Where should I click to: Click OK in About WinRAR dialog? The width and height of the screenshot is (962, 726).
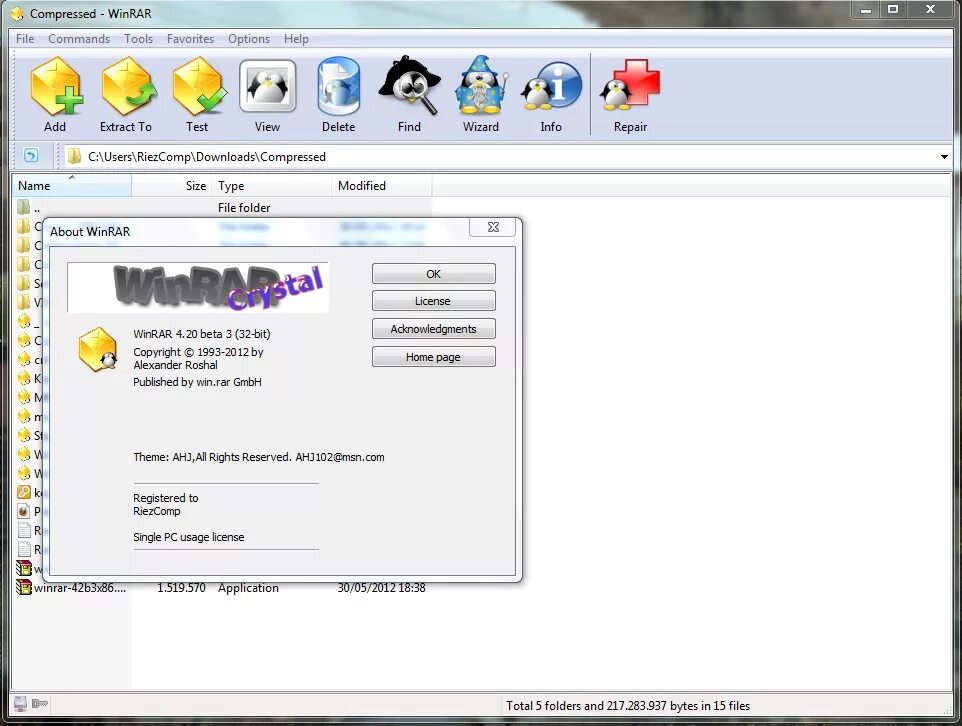coord(434,274)
